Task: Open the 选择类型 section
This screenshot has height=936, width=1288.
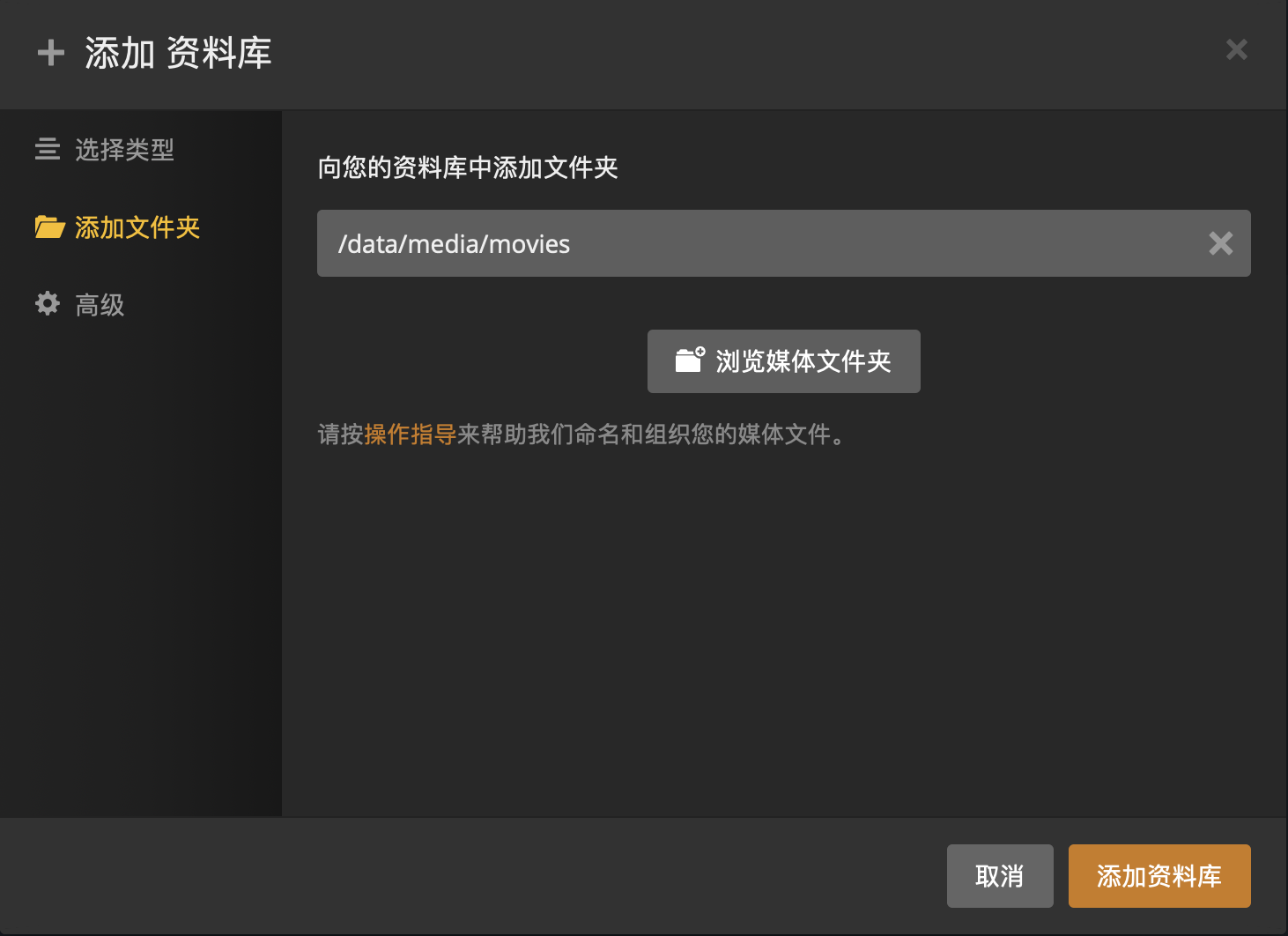Action: coord(123,151)
